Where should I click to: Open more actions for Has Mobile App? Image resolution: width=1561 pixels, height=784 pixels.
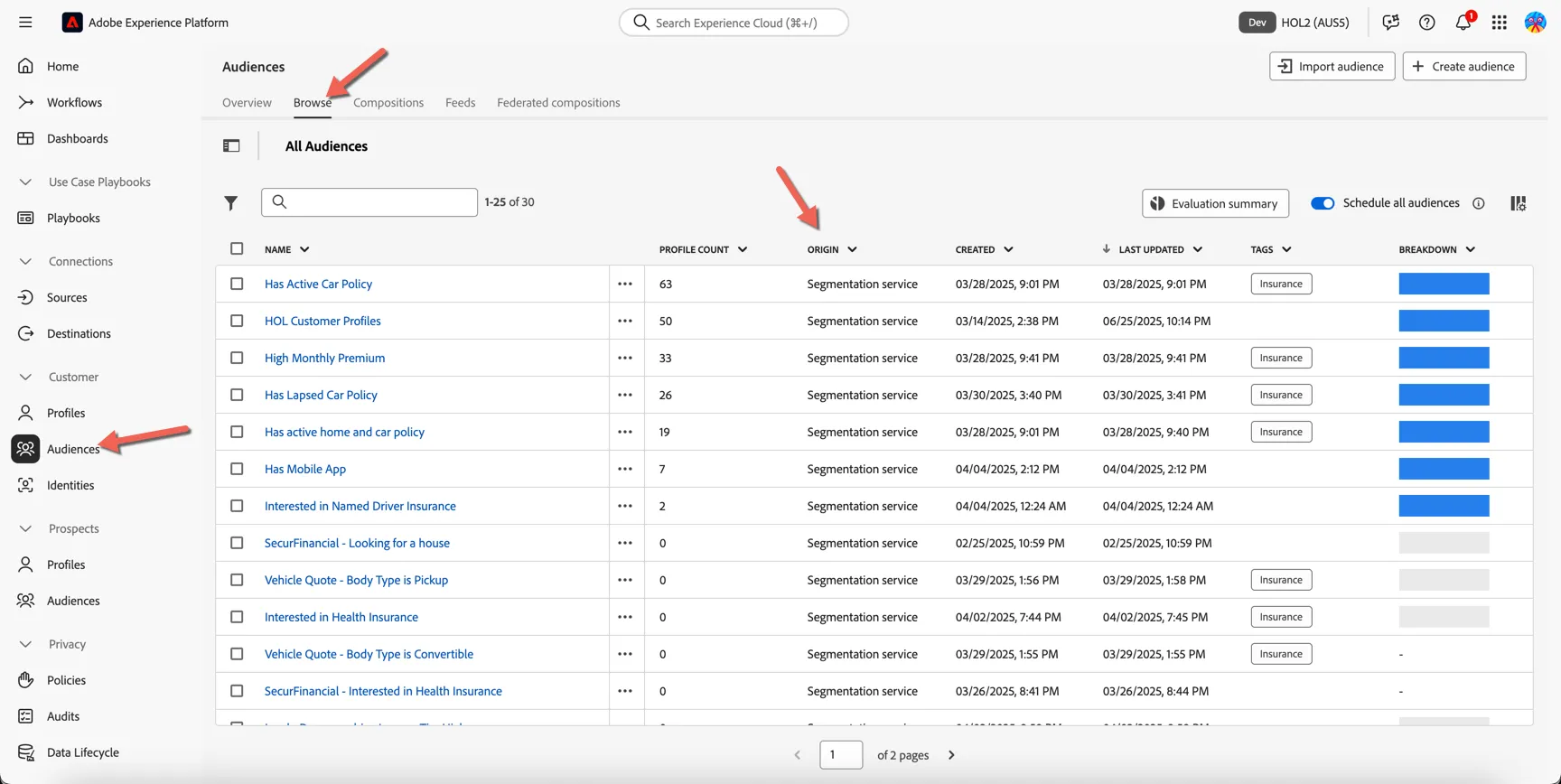[625, 469]
